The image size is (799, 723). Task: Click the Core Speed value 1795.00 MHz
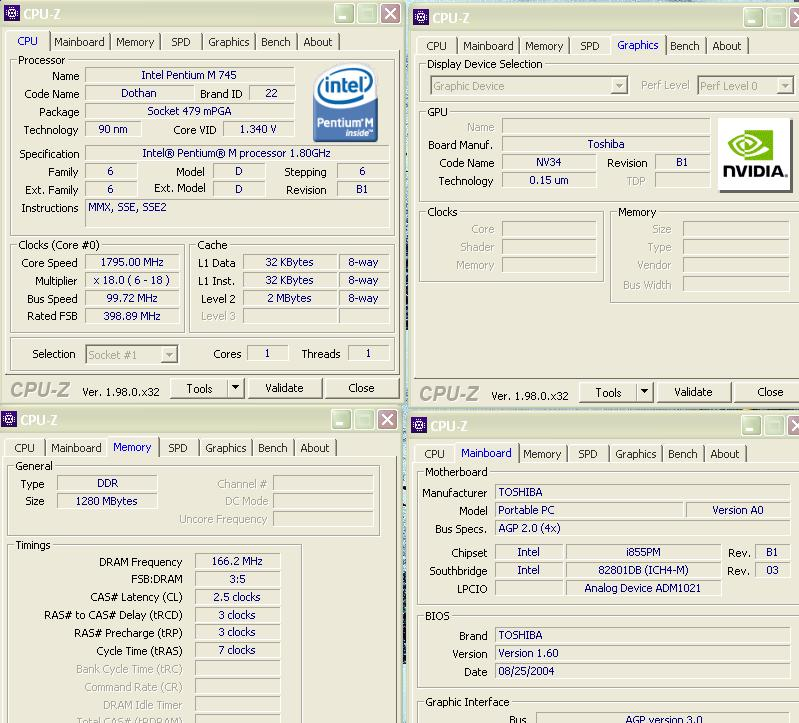(132, 262)
